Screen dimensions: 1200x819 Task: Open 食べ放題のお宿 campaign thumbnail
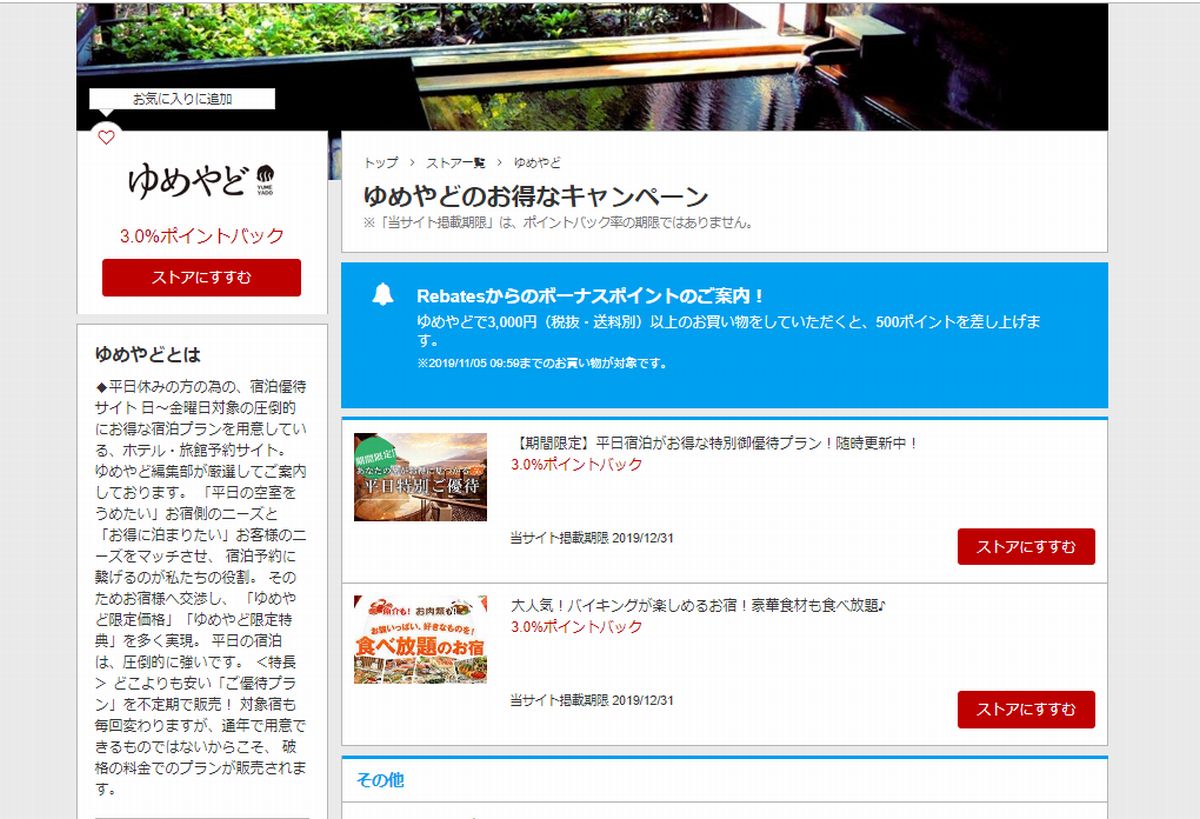coord(420,640)
